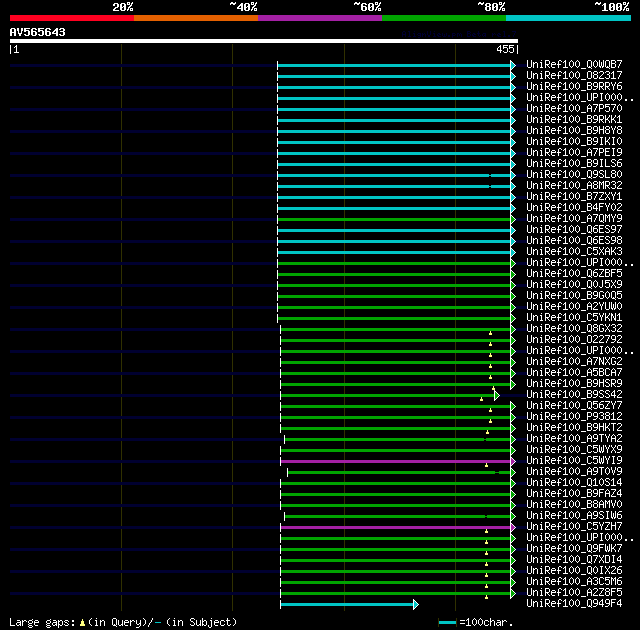640x630 pixels.
Task: Open hit UniRef100_O82317
Action: tap(574, 75)
